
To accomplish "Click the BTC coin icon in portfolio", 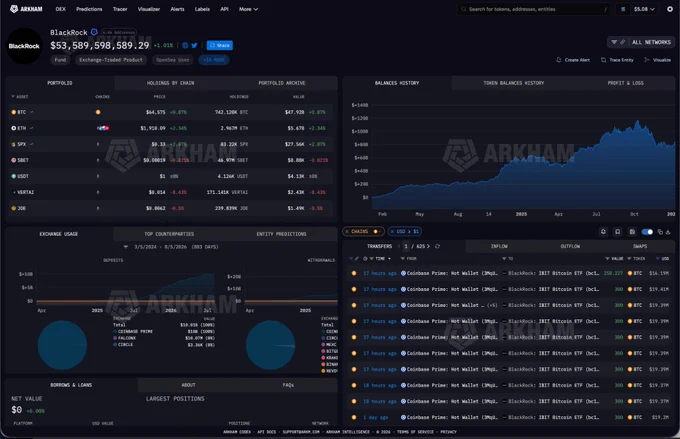I will point(13,112).
